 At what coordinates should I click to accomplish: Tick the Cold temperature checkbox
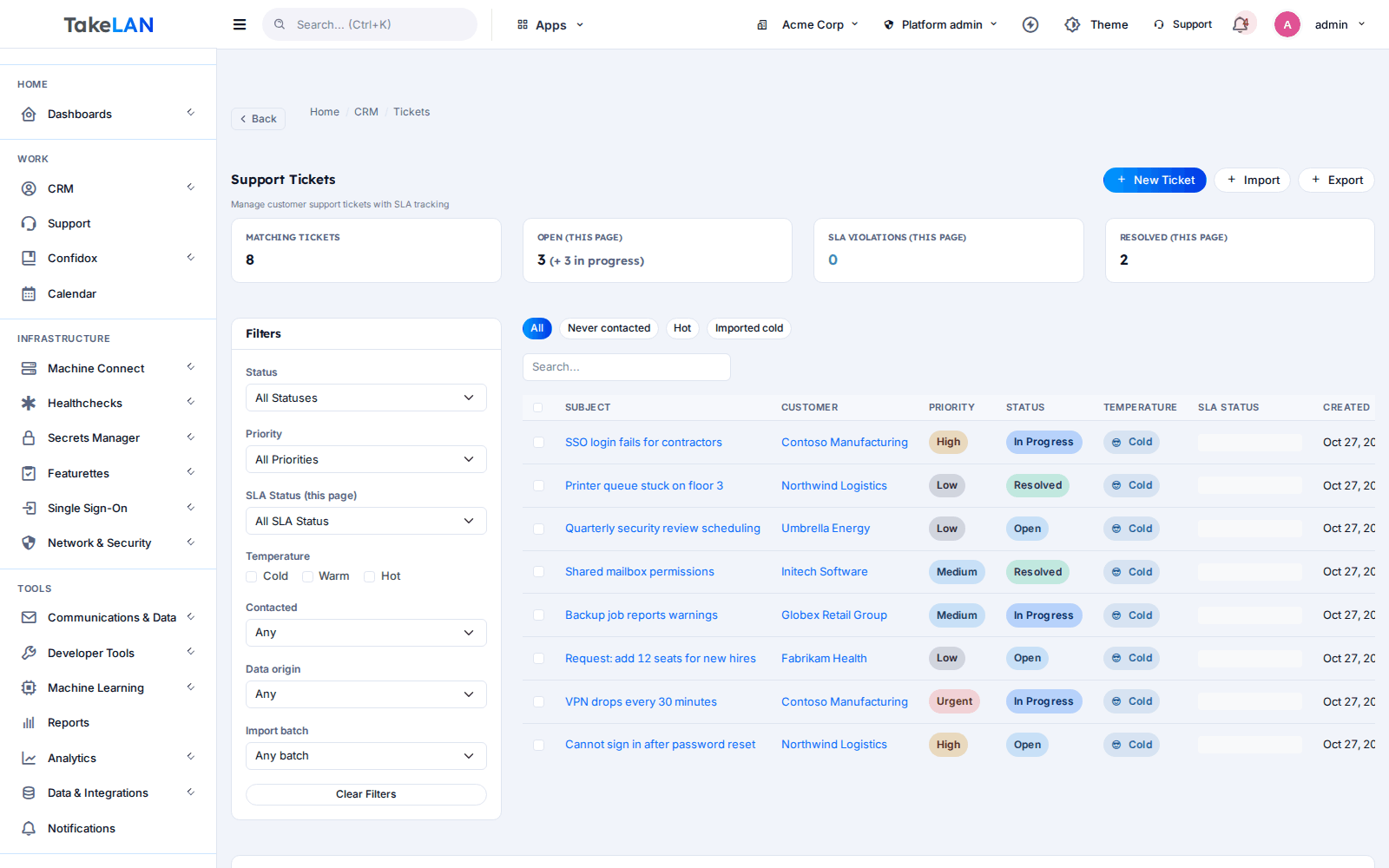(252, 576)
